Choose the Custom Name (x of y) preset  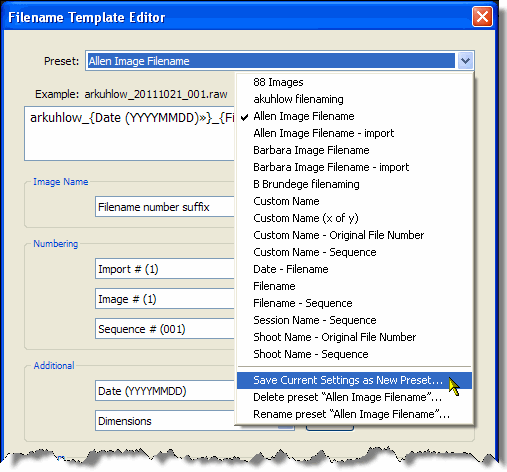point(354,218)
